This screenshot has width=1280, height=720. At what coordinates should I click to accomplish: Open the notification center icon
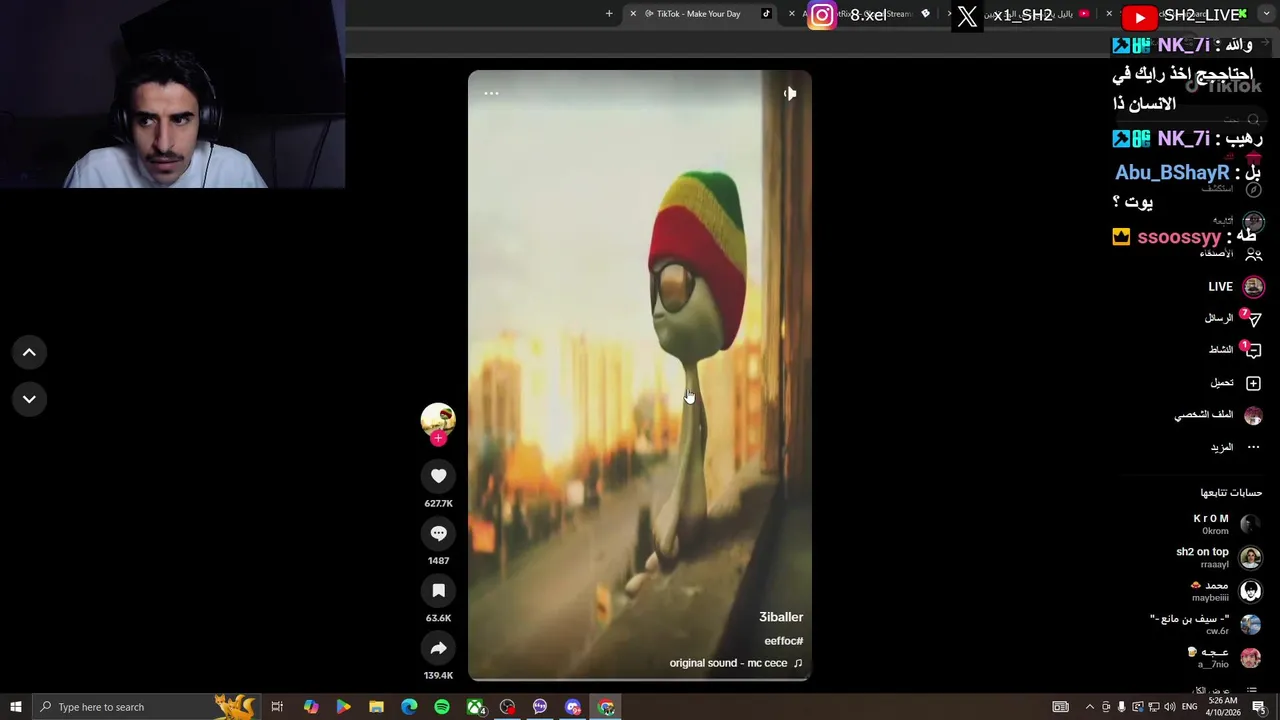click(x=1259, y=707)
